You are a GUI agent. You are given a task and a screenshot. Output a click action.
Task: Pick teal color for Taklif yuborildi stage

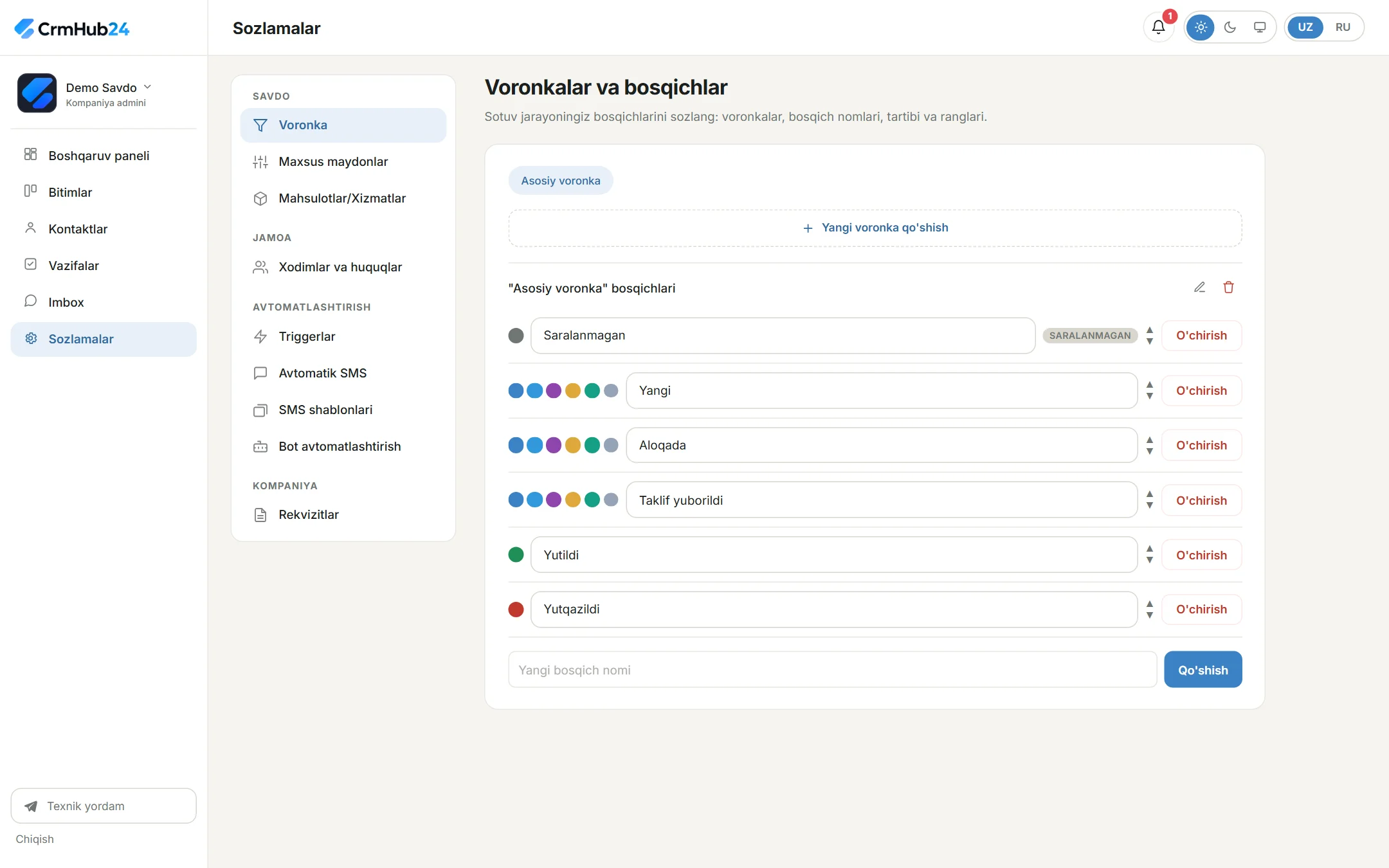pos(592,500)
